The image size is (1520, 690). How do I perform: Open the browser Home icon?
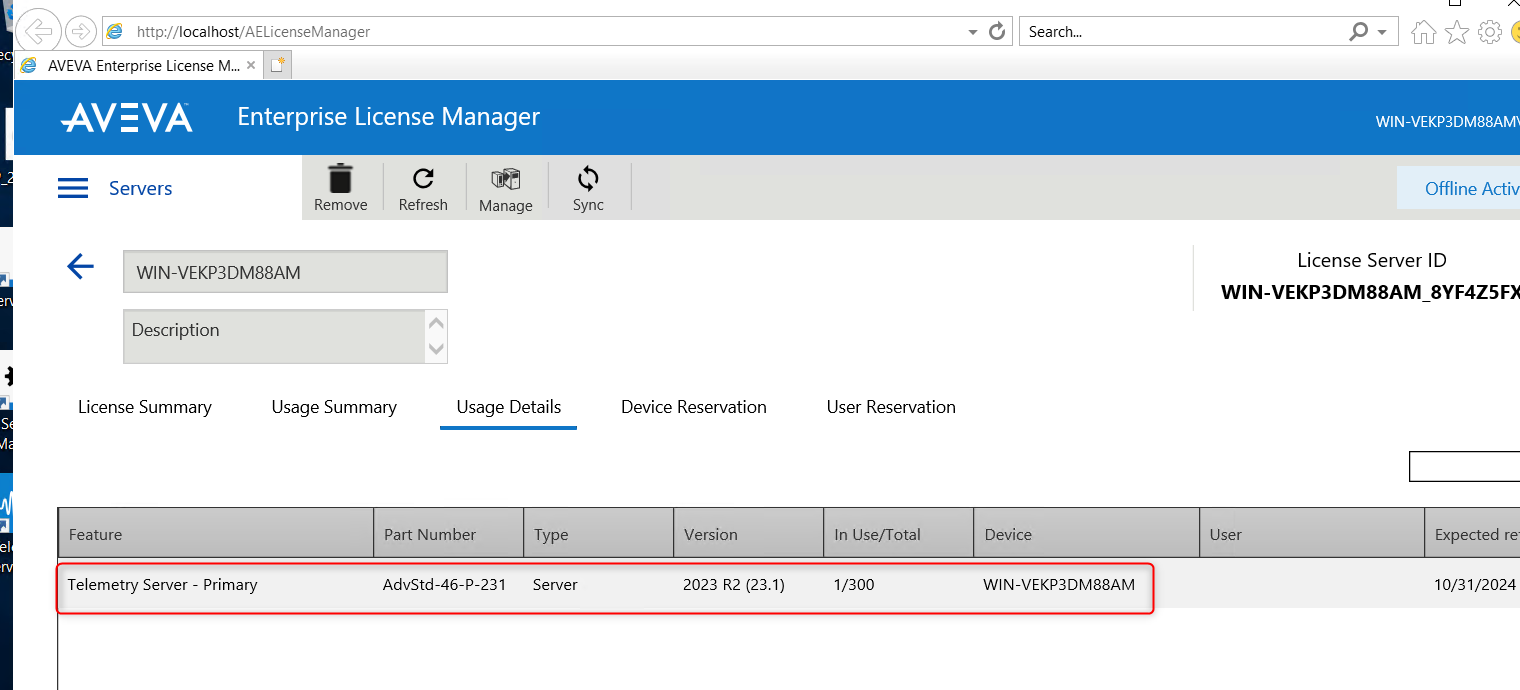point(1423,32)
